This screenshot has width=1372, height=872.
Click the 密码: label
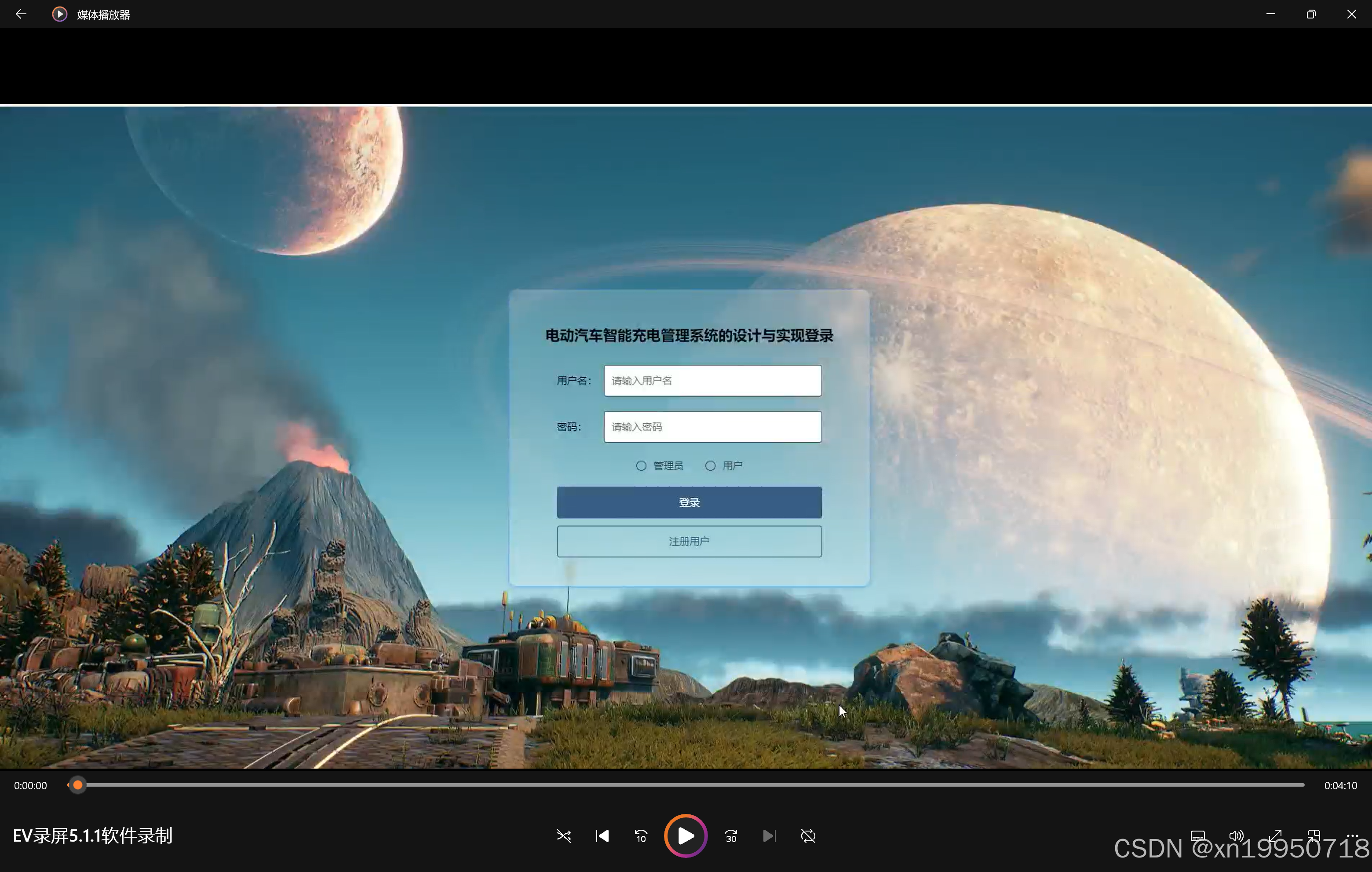[569, 427]
